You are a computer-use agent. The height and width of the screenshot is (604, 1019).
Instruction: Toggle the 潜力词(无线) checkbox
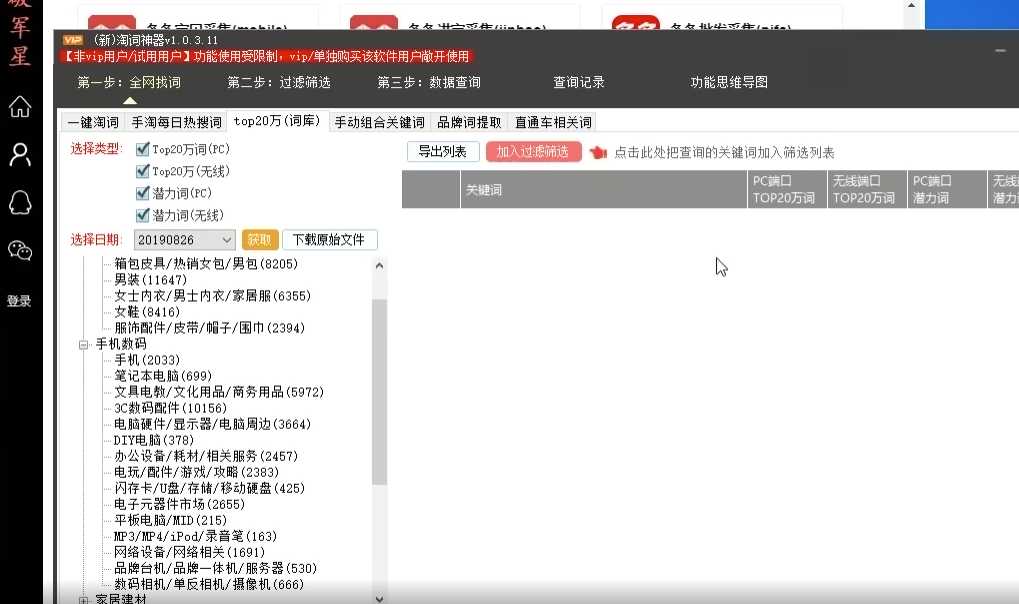[x=142, y=215]
